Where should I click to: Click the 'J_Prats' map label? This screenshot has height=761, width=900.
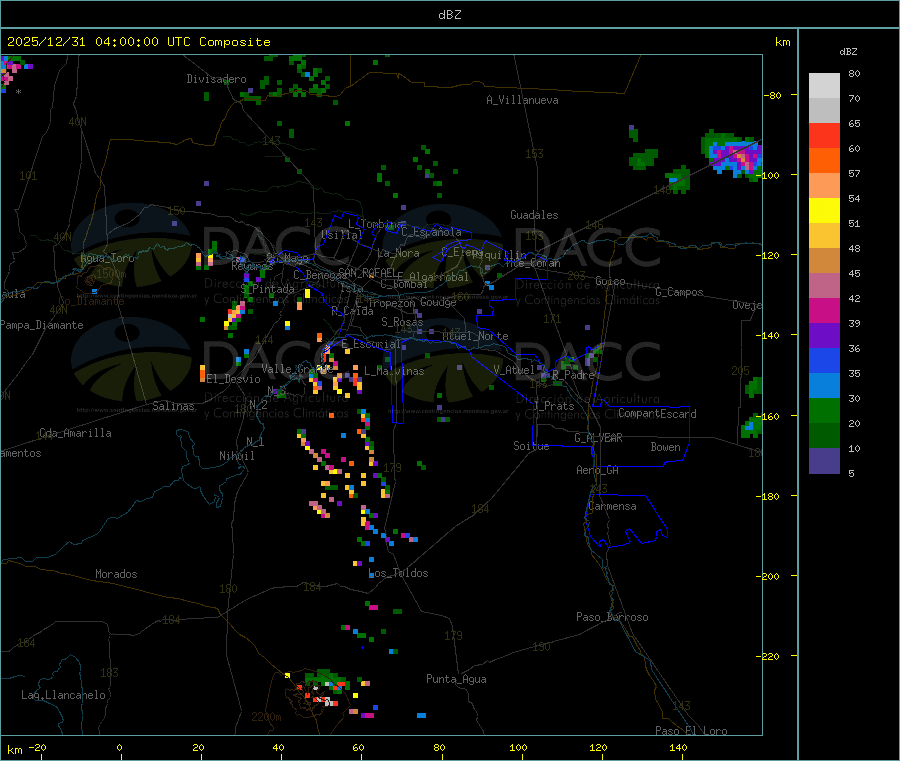(553, 406)
